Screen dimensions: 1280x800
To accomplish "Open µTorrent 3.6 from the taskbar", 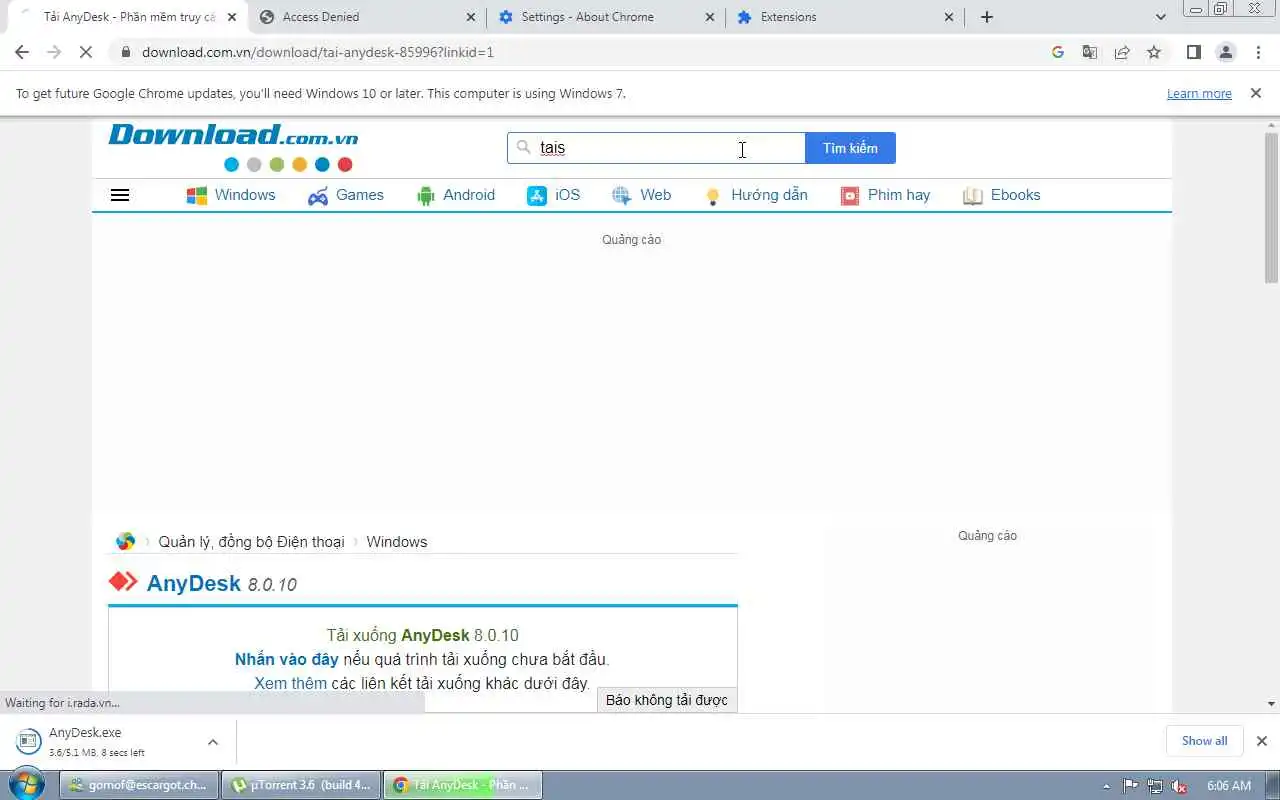I will point(301,785).
